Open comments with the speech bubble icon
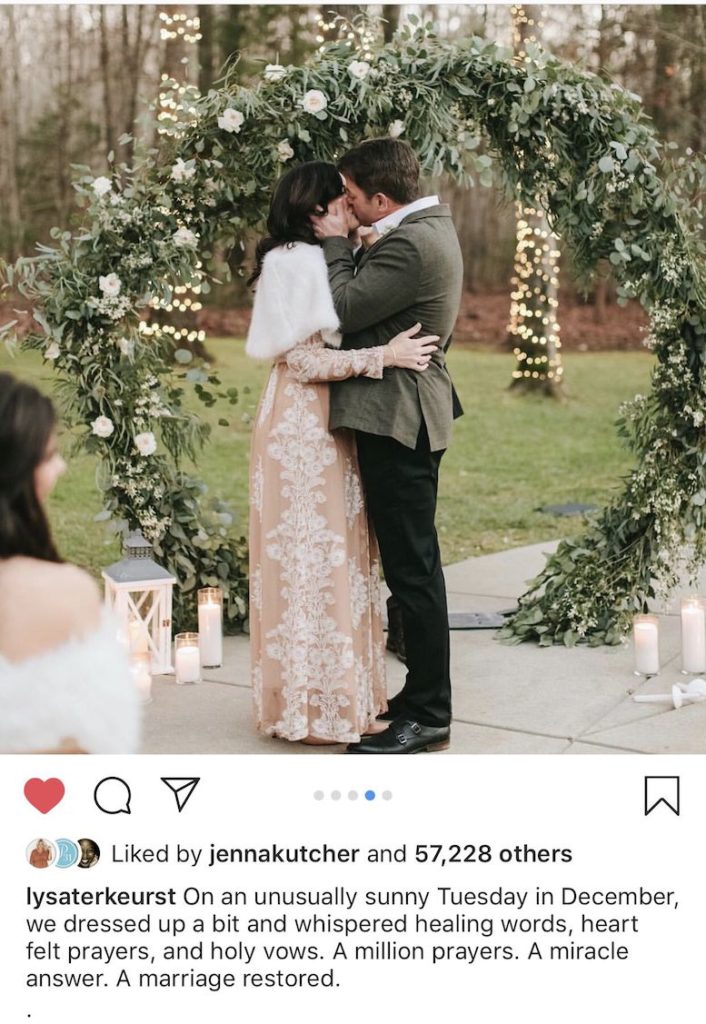Image resolution: width=706 pixels, height=1024 pixels. 112,795
